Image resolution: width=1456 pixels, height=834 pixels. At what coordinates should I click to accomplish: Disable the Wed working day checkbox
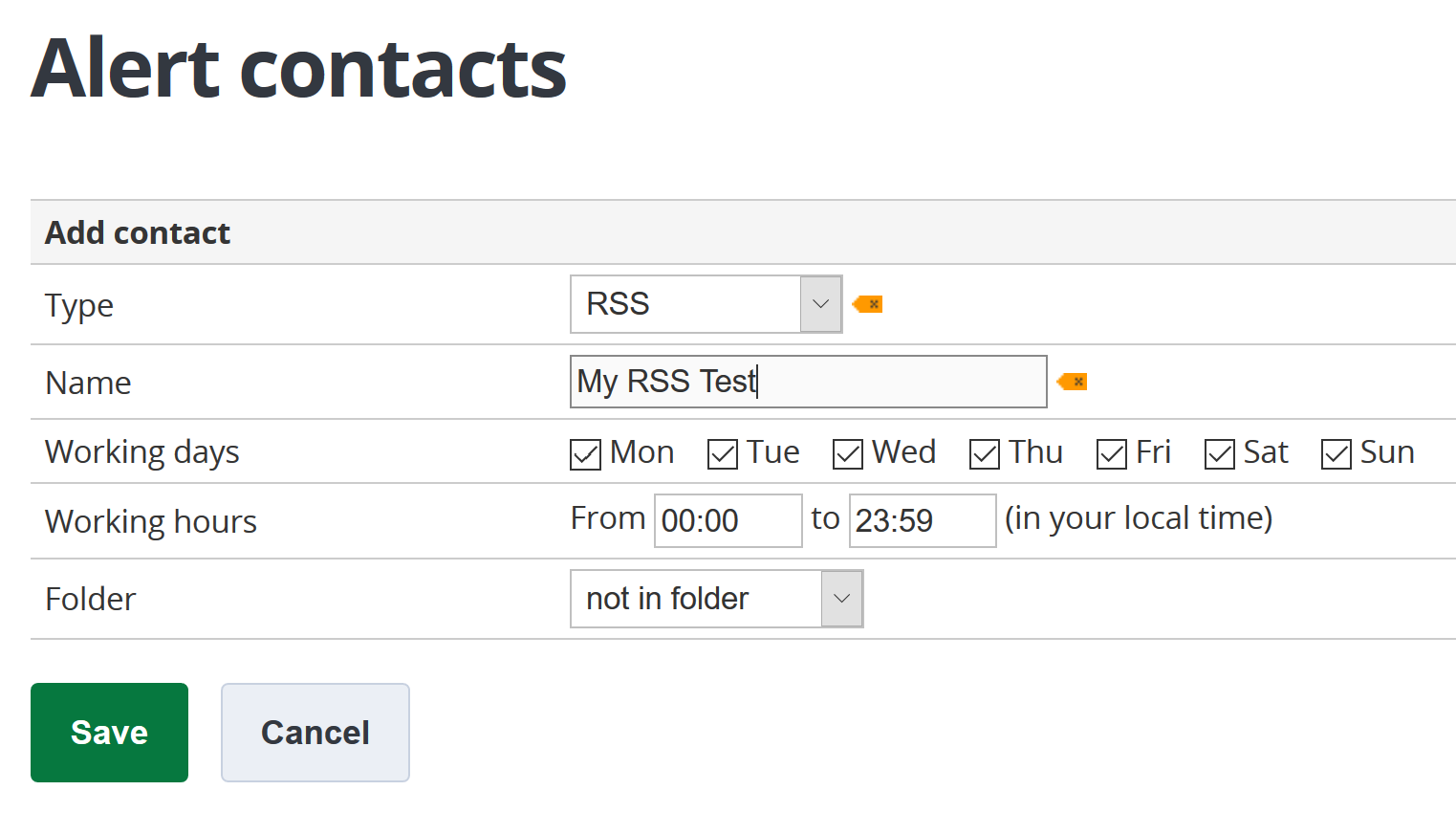(848, 454)
